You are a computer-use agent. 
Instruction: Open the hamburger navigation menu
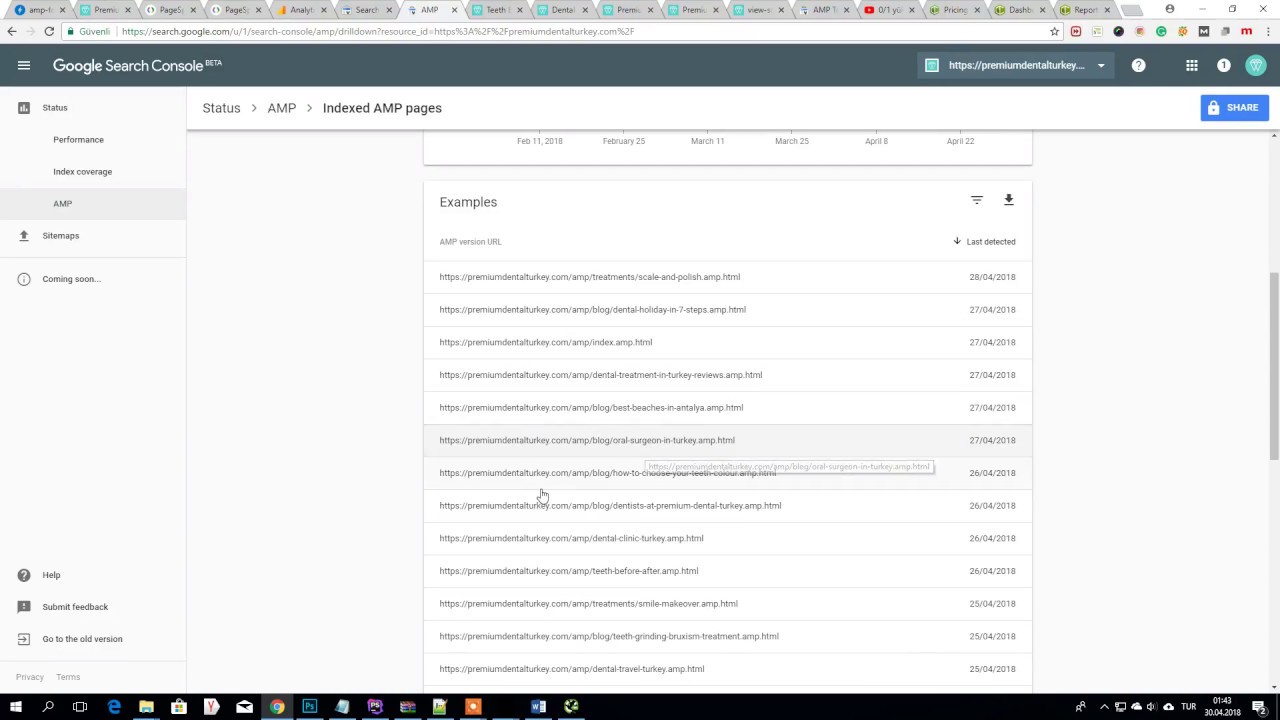(24, 65)
